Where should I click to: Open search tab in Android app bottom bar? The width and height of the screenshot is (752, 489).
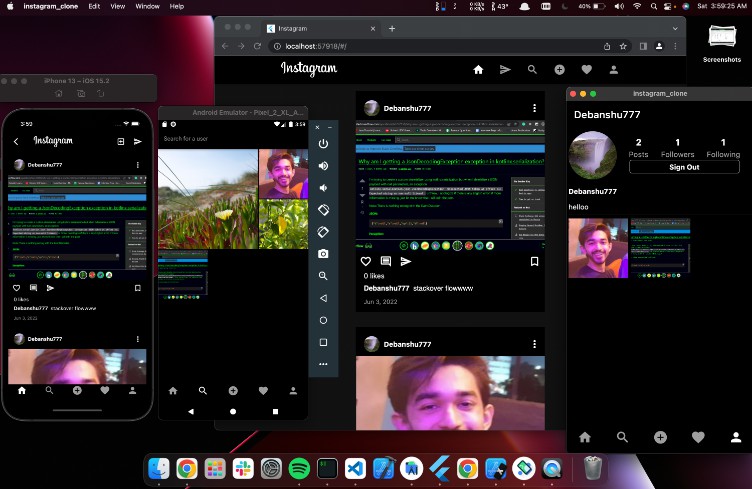point(203,391)
